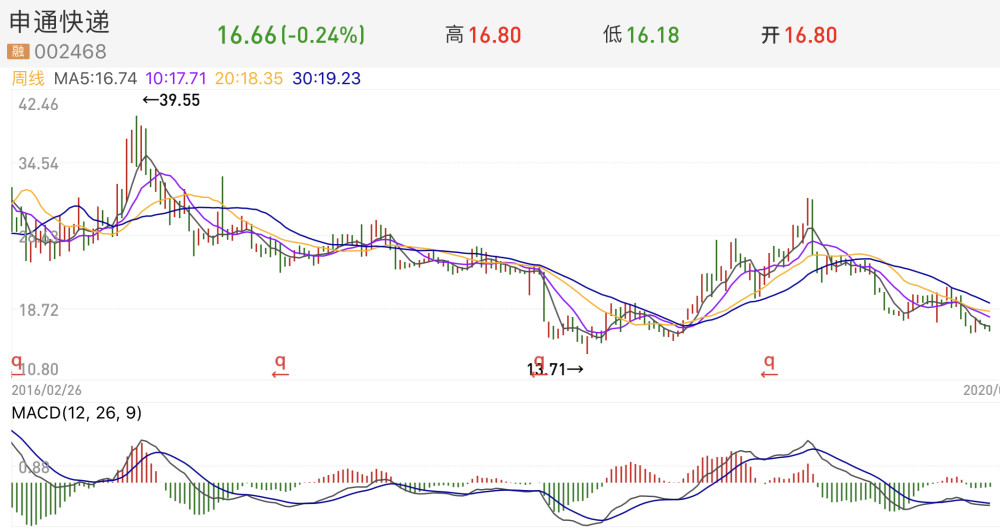The width and height of the screenshot is (1000, 529).
Task: Click the MA5:16.74 indicator label
Action: click(95, 78)
